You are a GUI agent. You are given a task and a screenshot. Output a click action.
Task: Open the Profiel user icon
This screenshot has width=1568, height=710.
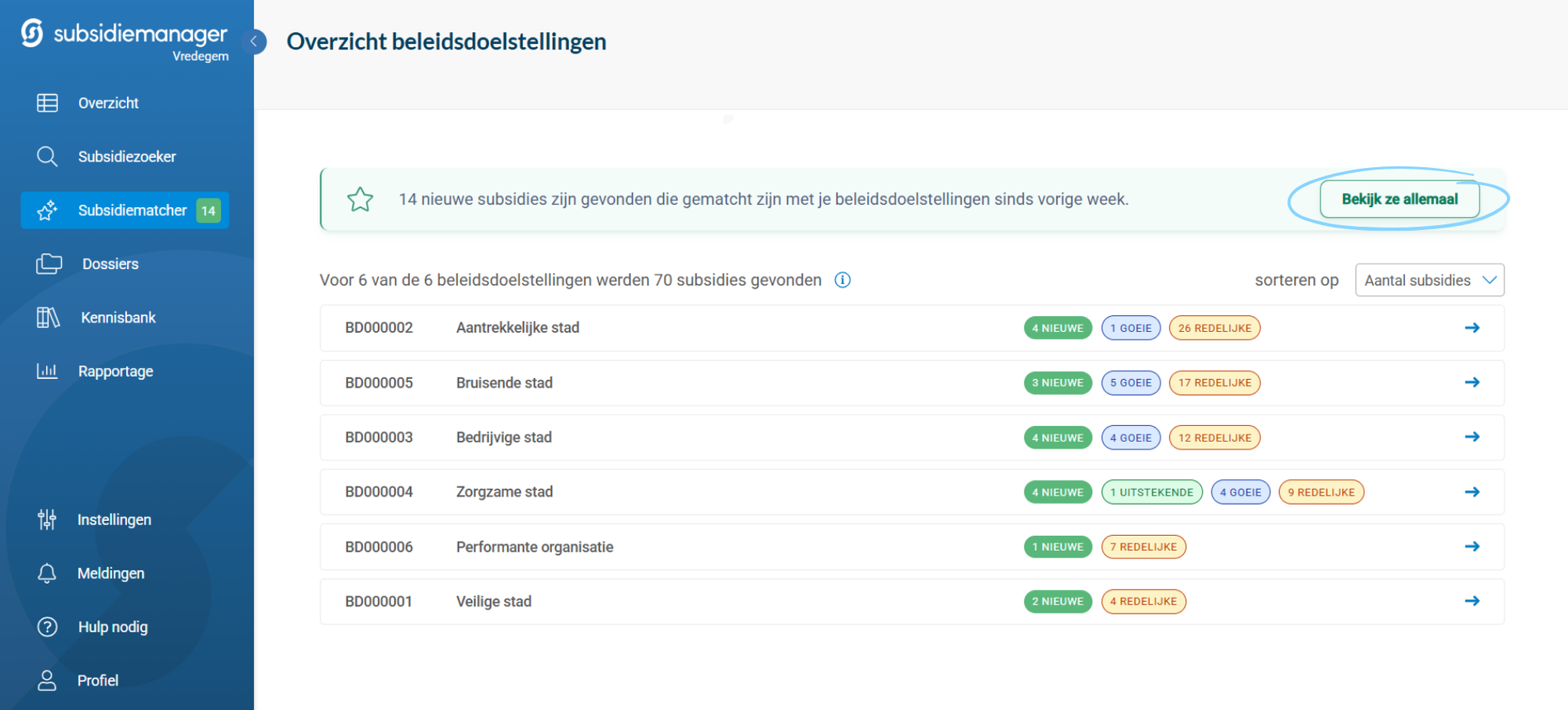pyautogui.click(x=47, y=680)
